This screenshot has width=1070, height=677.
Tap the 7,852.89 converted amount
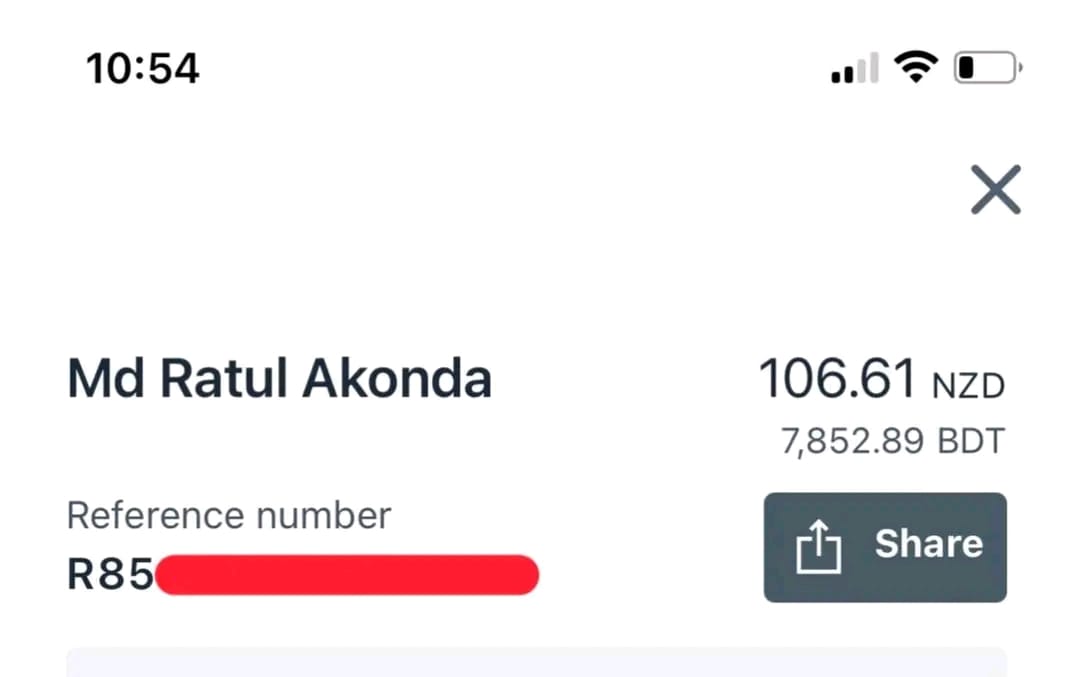point(853,440)
